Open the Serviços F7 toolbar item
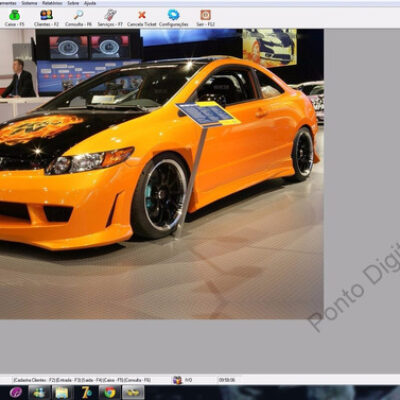The width and height of the screenshot is (400, 400). (x=110, y=18)
